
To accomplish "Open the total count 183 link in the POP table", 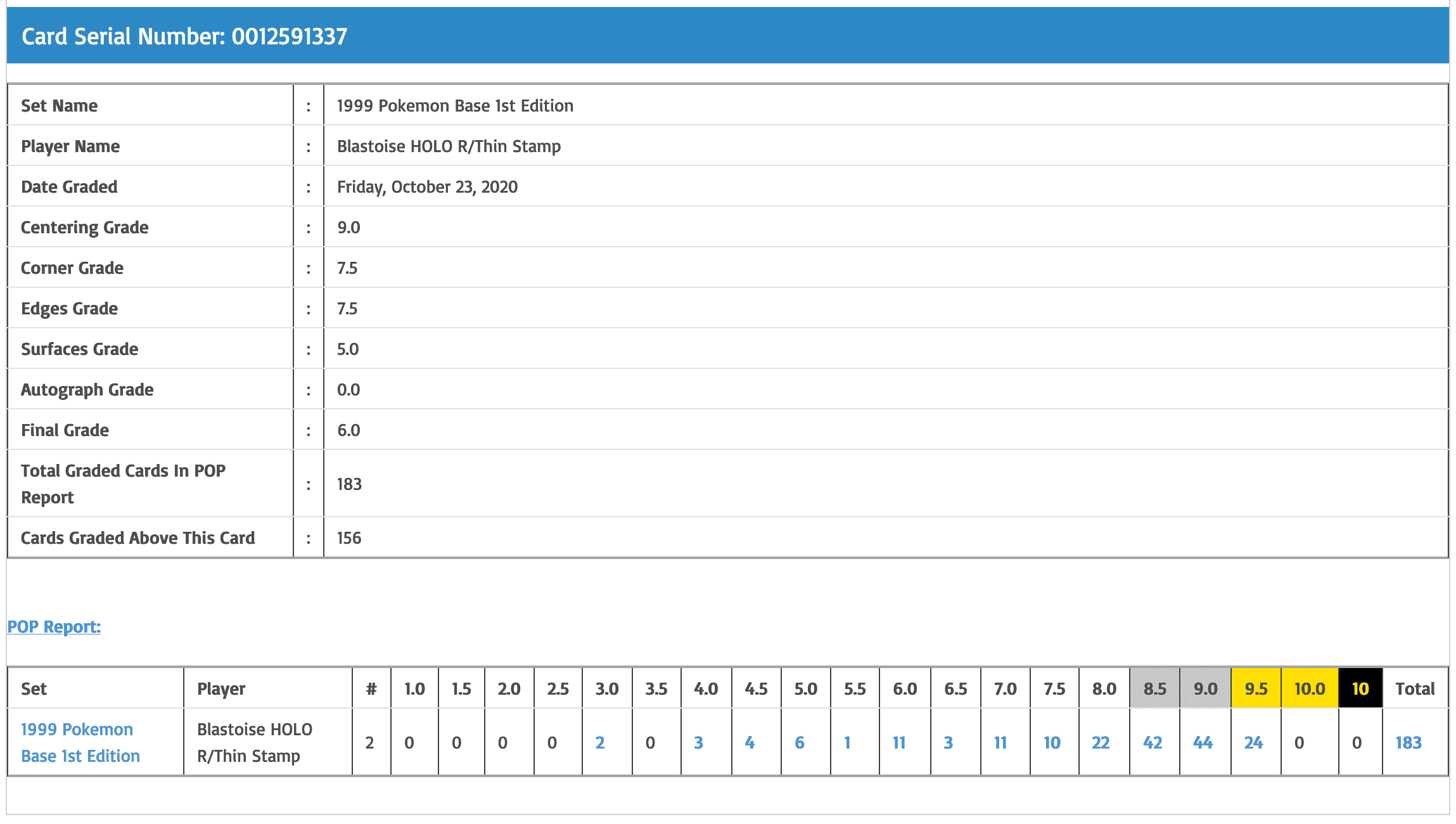I will 1408,742.
